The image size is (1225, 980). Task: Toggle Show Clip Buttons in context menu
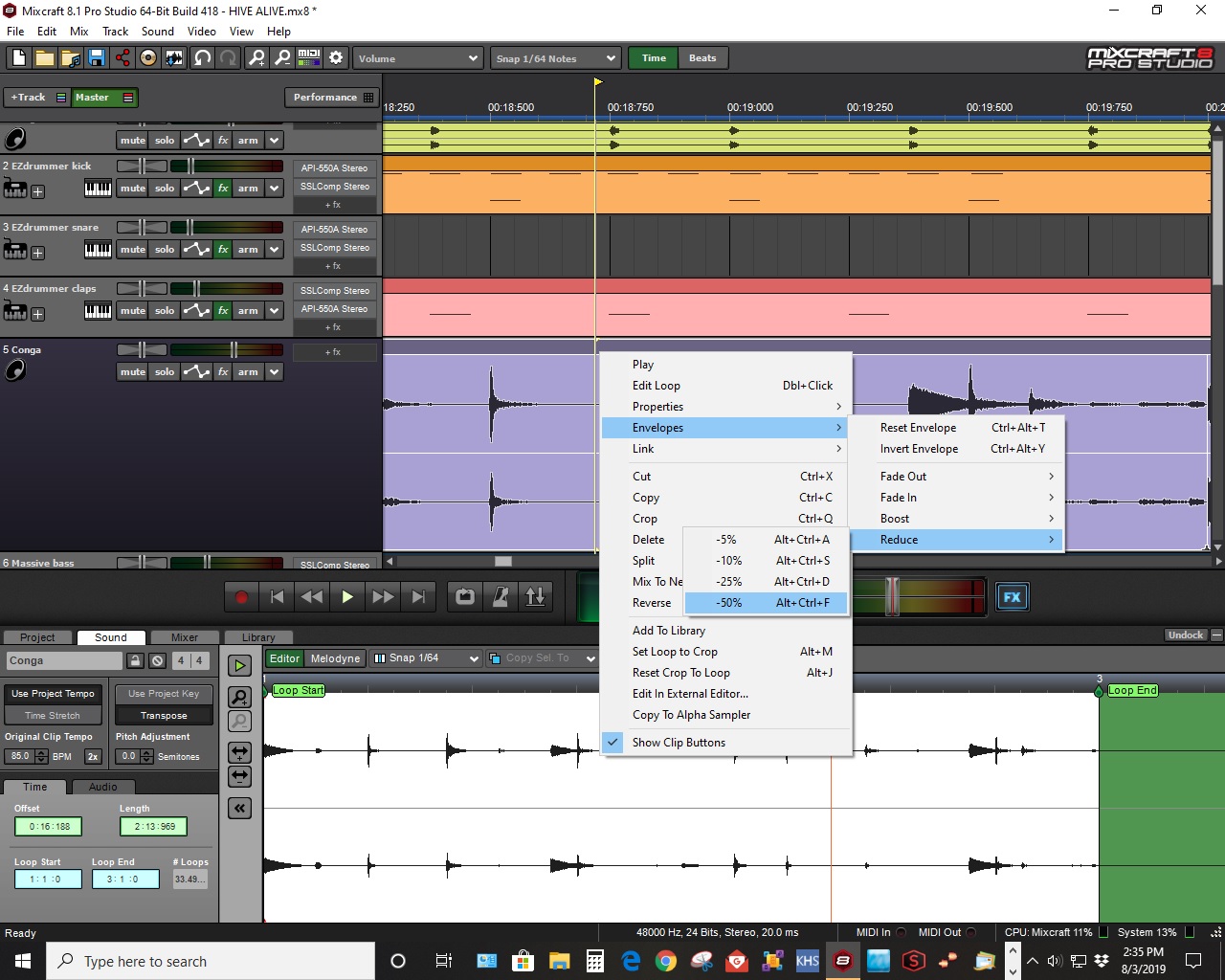pyautogui.click(x=679, y=743)
